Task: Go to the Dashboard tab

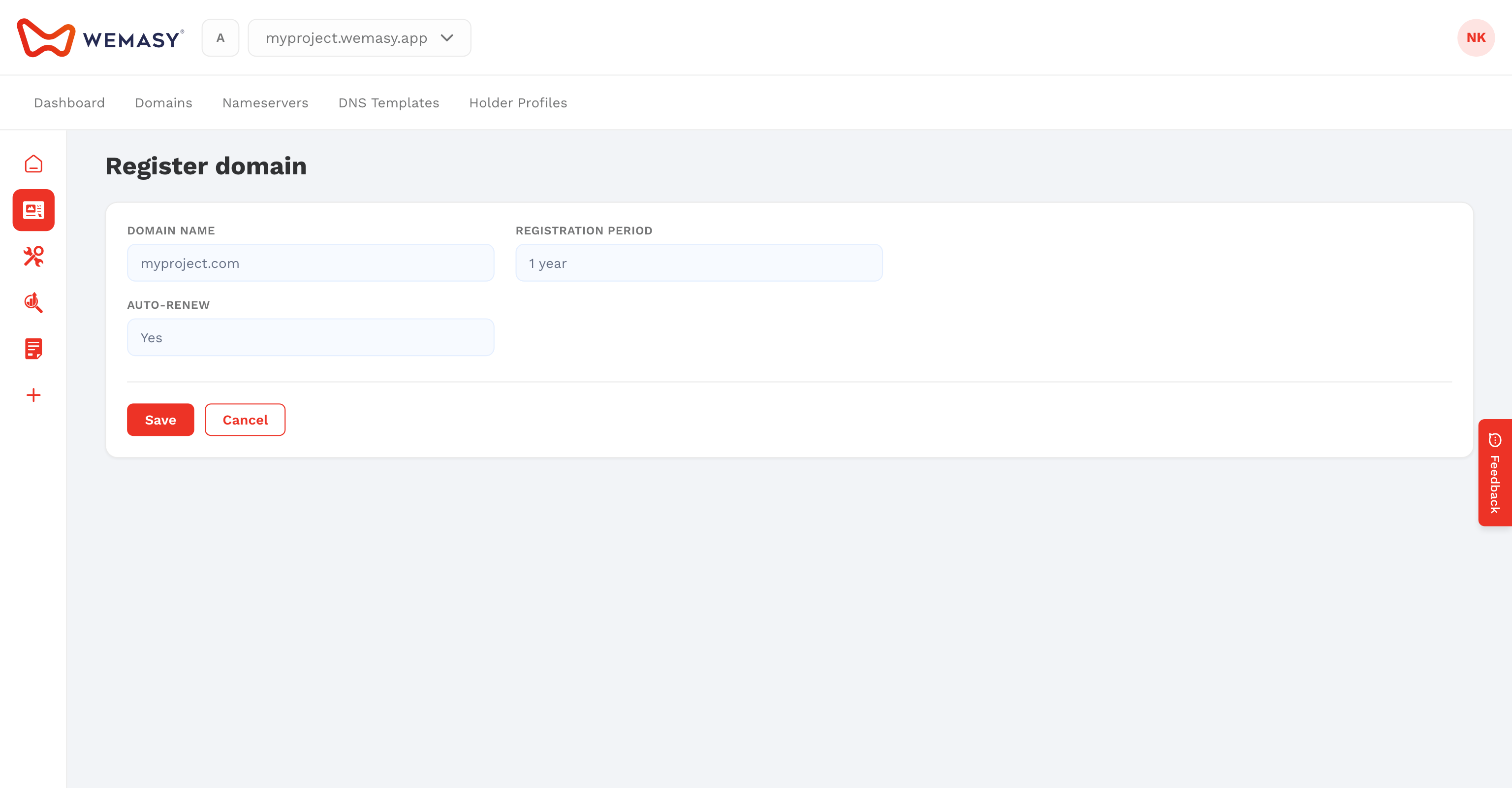Action: (69, 103)
